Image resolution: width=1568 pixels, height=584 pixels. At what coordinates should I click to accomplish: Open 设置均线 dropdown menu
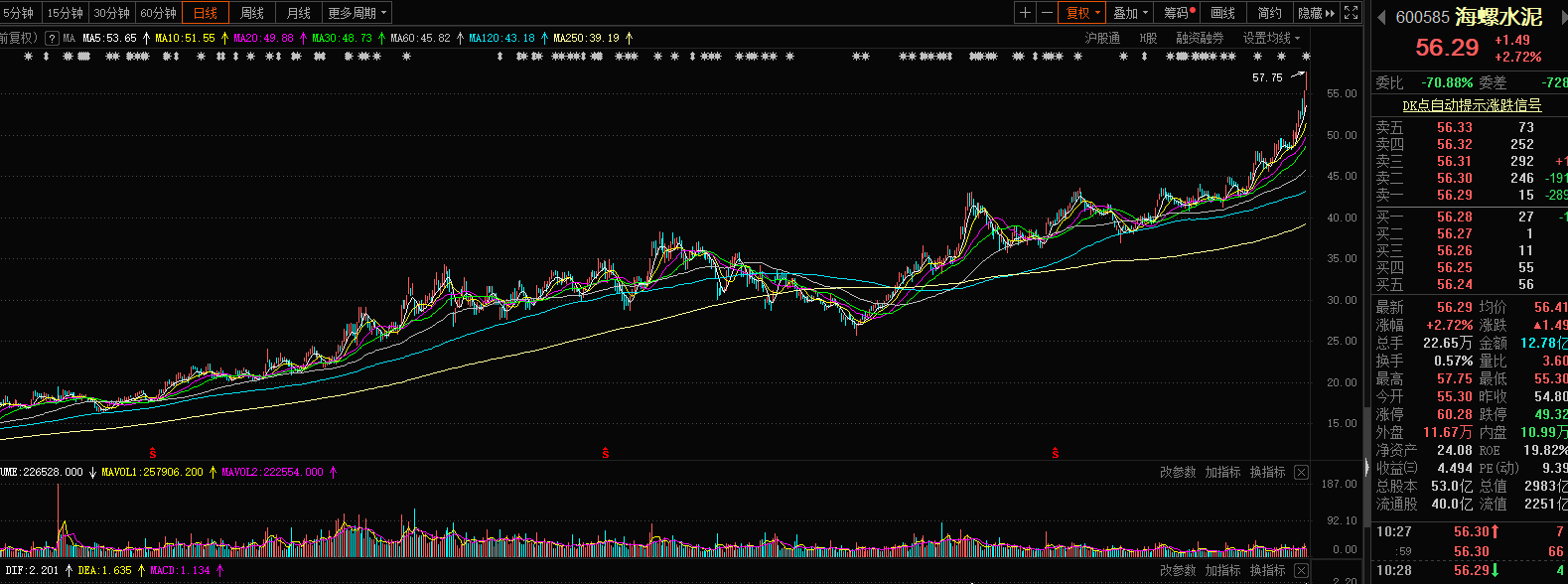pyautogui.click(x=1271, y=38)
